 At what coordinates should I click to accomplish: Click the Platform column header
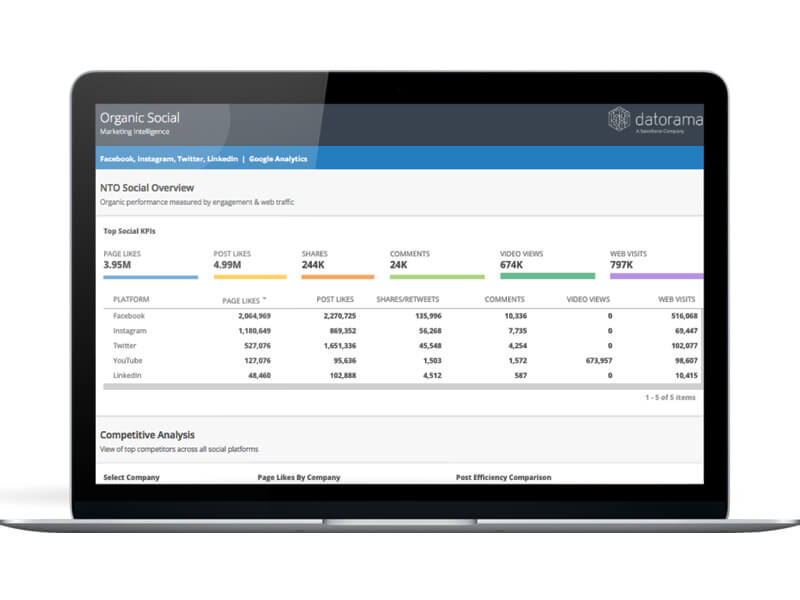(x=132, y=299)
